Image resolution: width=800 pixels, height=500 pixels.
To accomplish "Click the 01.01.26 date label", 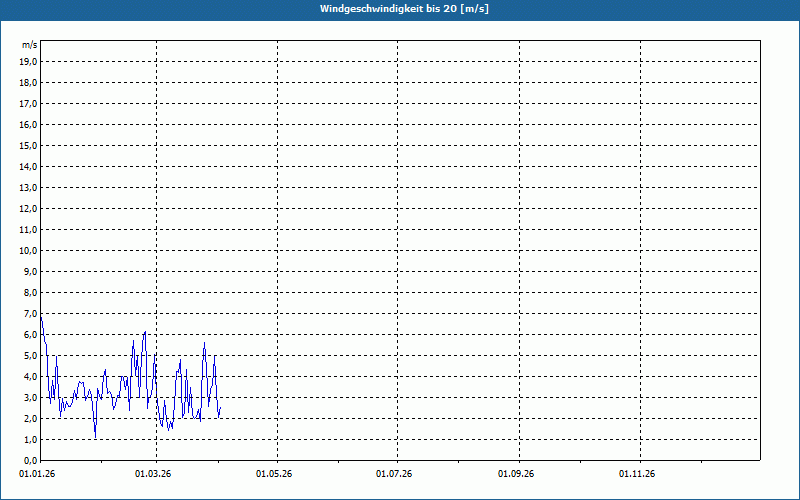I will [37, 474].
